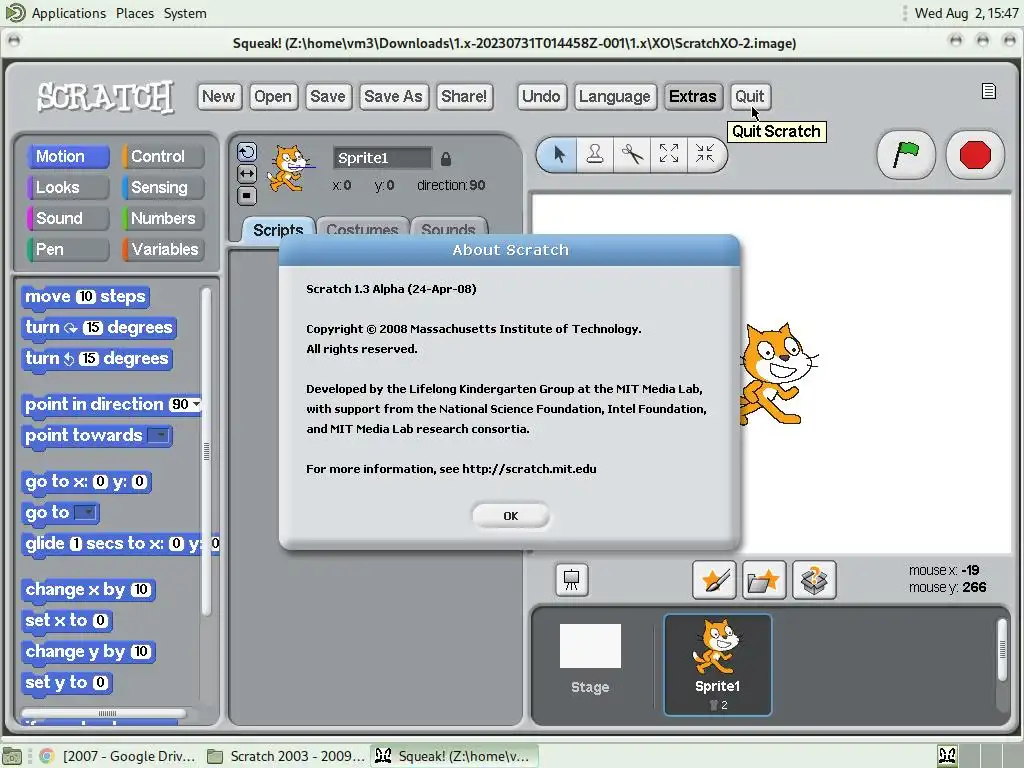Click presentation mode easel icon
Image resolution: width=1024 pixels, height=768 pixels.
coord(571,579)
